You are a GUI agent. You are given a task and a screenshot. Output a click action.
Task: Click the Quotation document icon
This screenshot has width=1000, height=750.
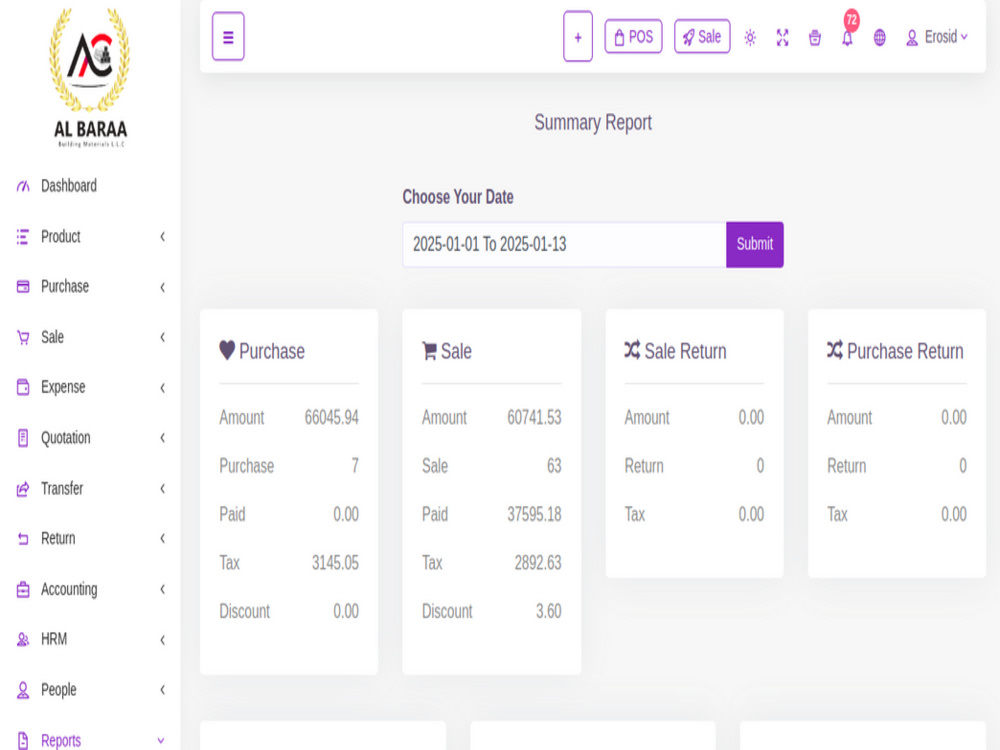point(23,438)
